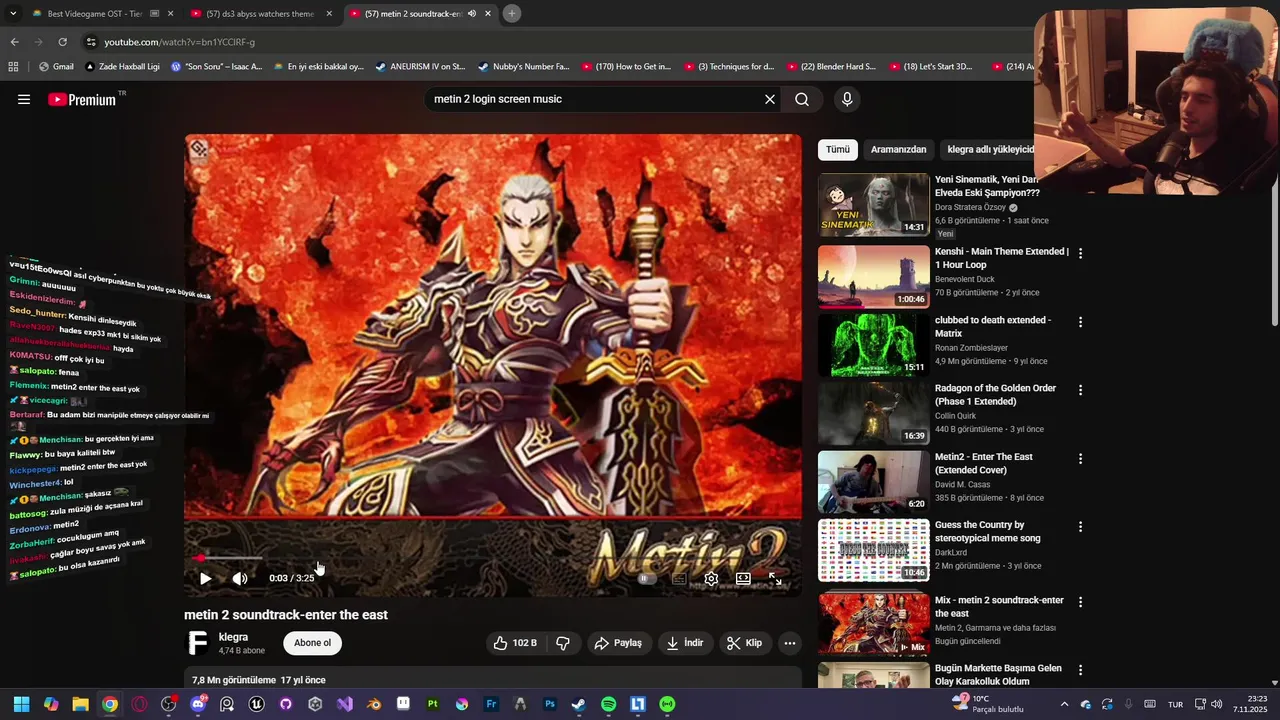The height and width of the screenshot is (720, 1280).
Task: Switch to ds3 abyss watchers theme tab
Action: [x=260, y=14]
